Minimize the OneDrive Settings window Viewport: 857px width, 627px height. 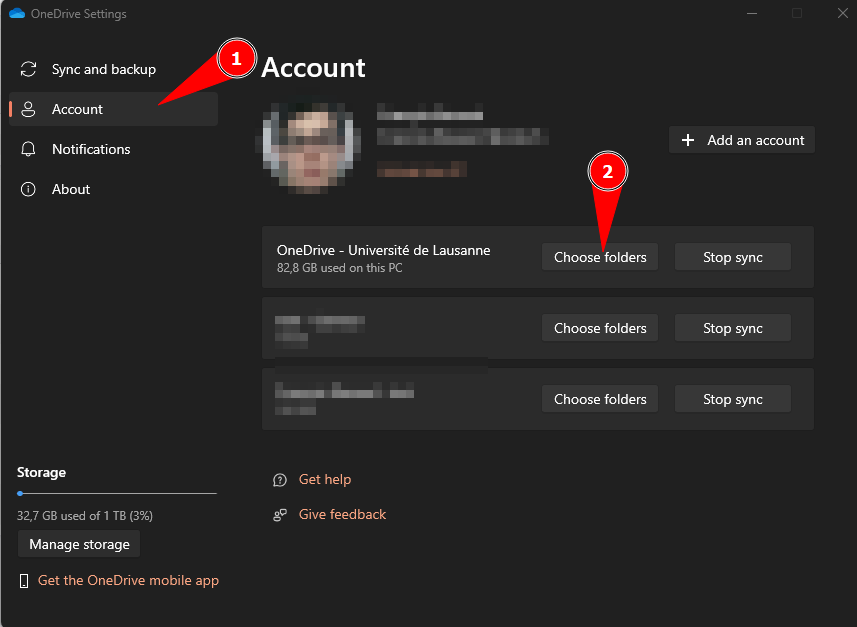tap(751, 14)
